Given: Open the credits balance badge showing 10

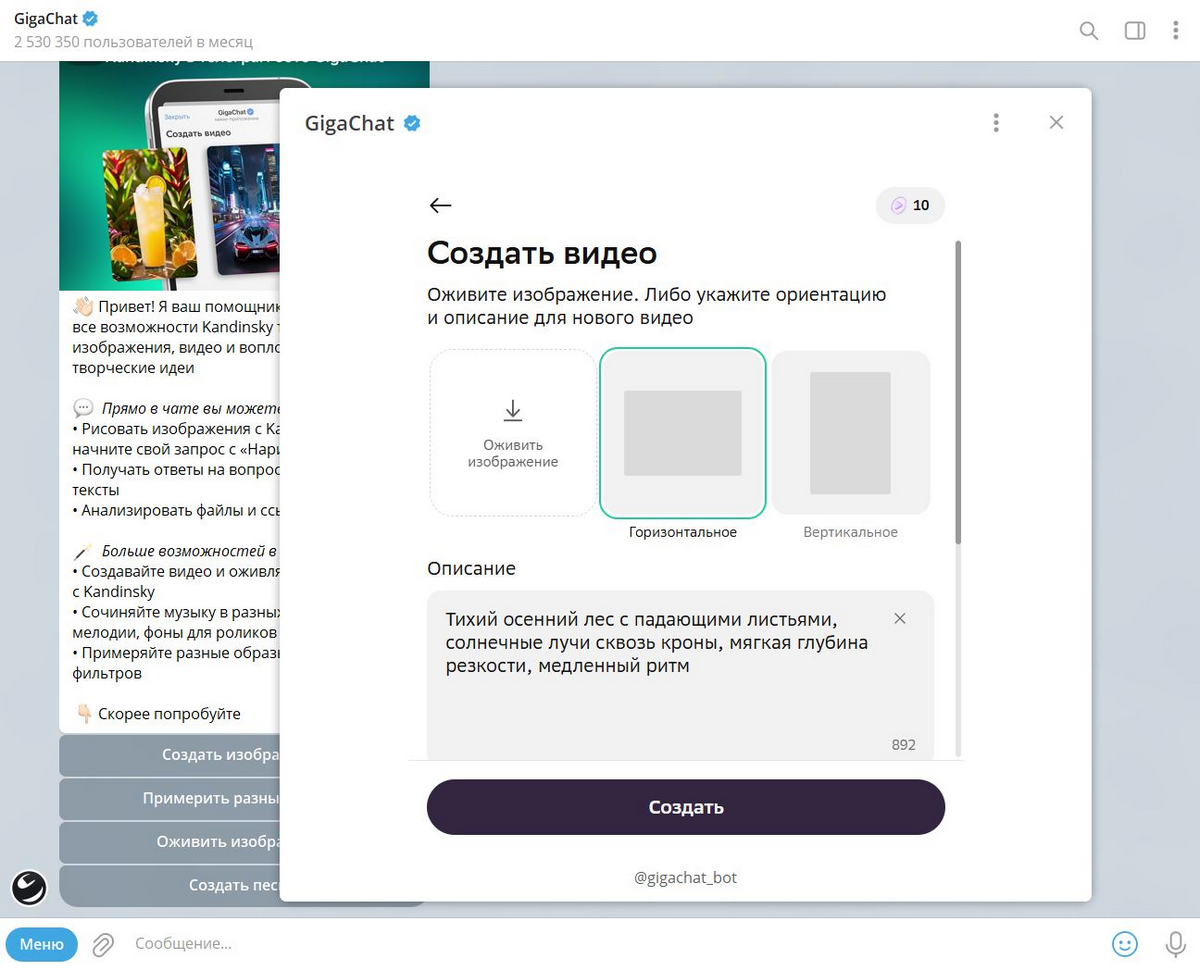Looking at the screenshot, I should tap(910, 205).
